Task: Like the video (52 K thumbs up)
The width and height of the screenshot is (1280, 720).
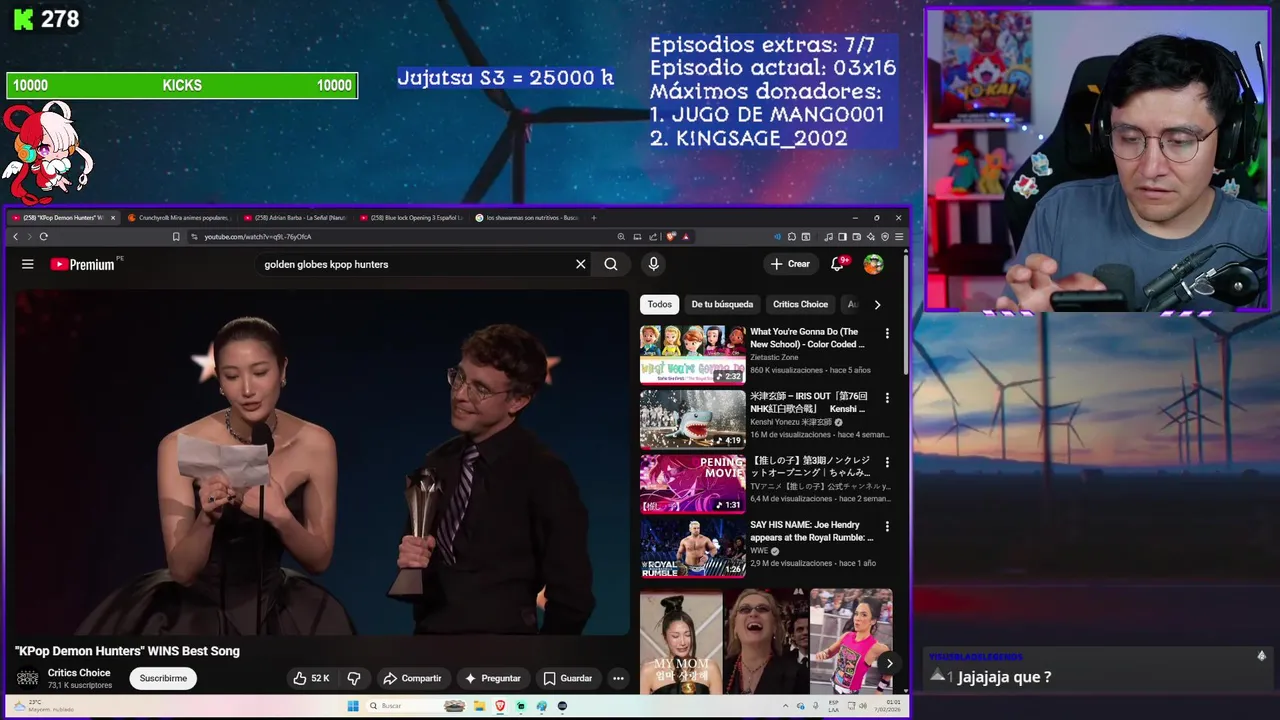Action: coord(311,678)
